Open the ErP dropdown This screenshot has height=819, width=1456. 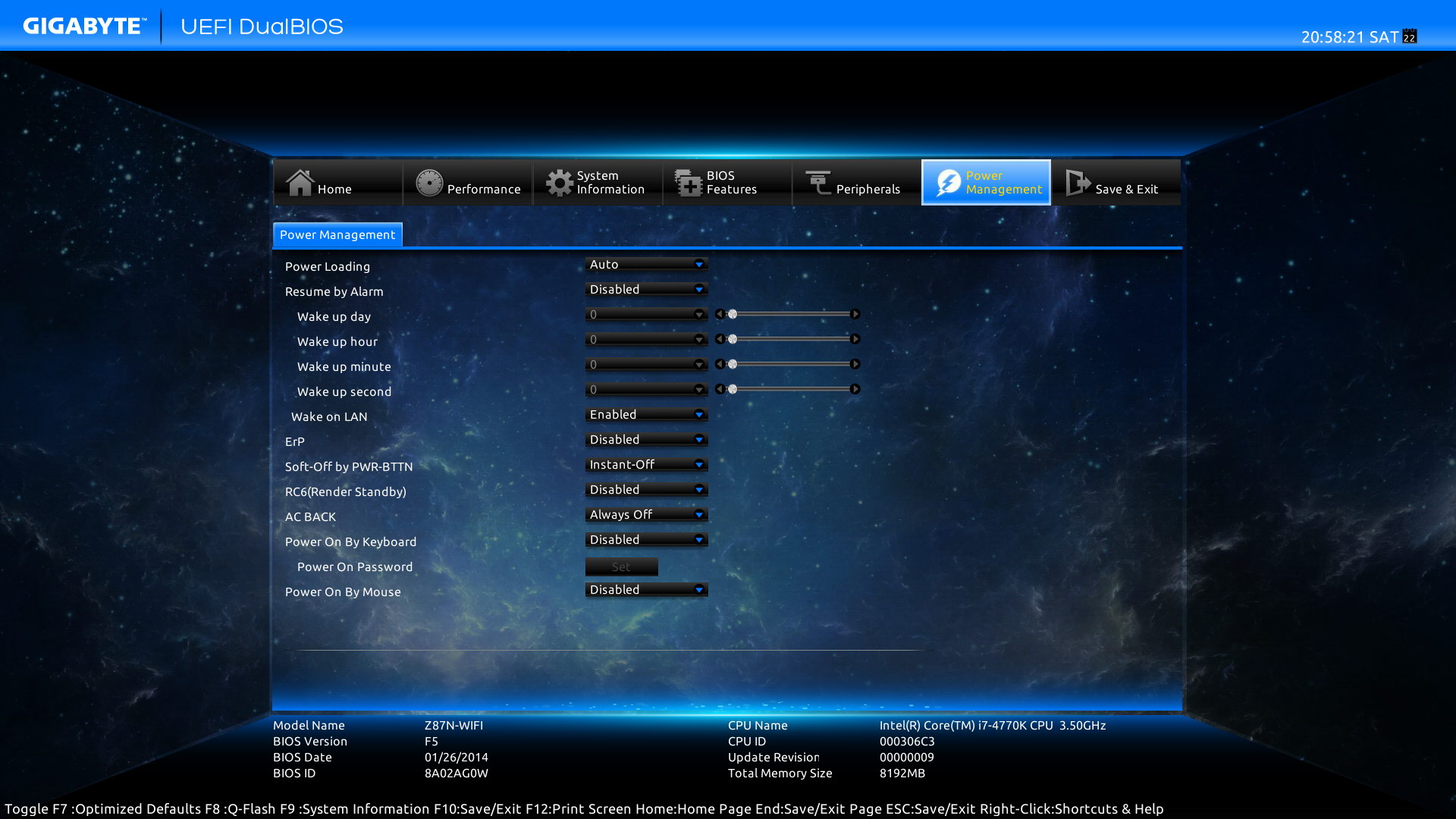pos(646,440)
